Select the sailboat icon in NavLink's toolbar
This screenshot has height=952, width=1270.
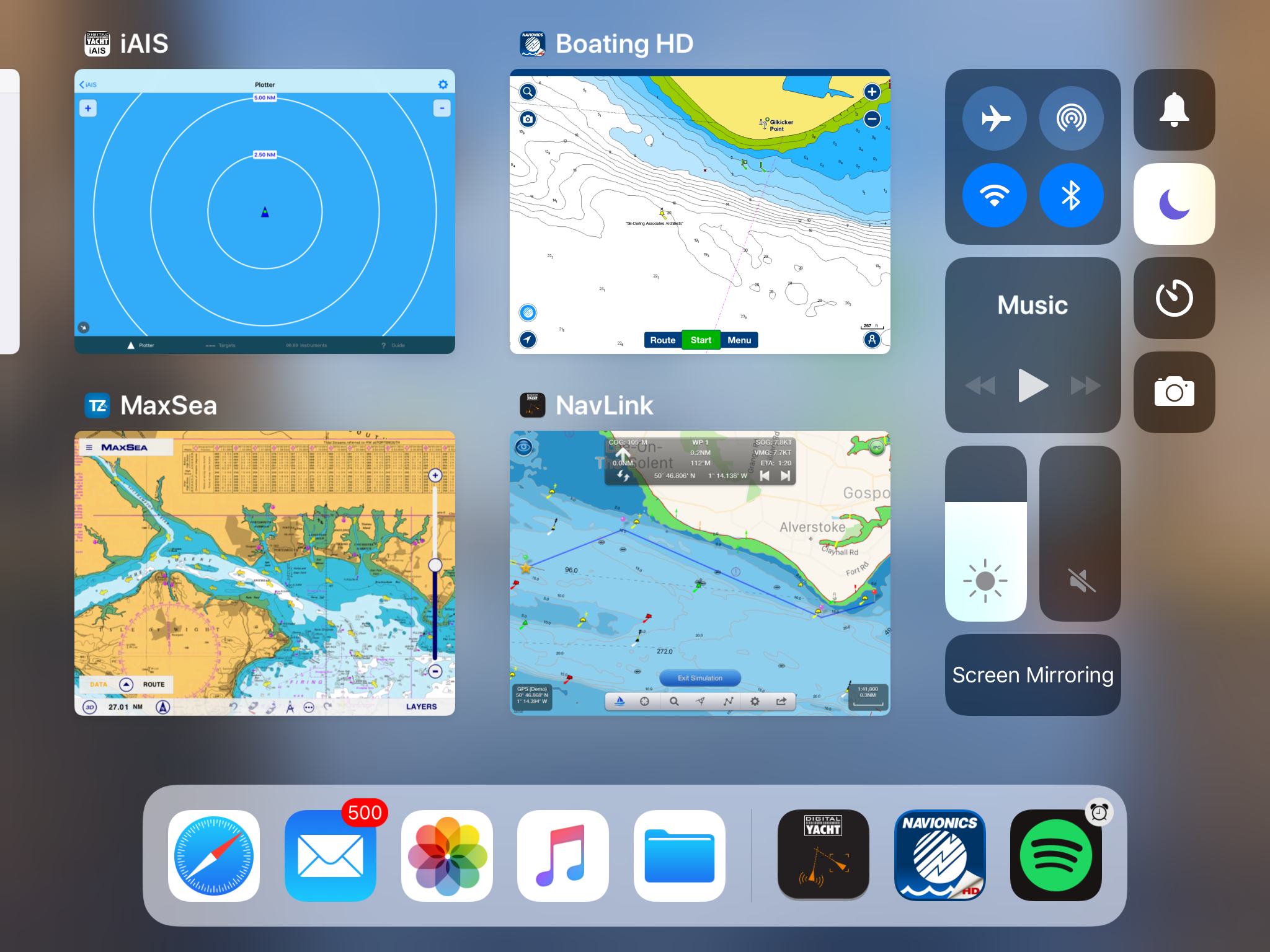[619, 701]
